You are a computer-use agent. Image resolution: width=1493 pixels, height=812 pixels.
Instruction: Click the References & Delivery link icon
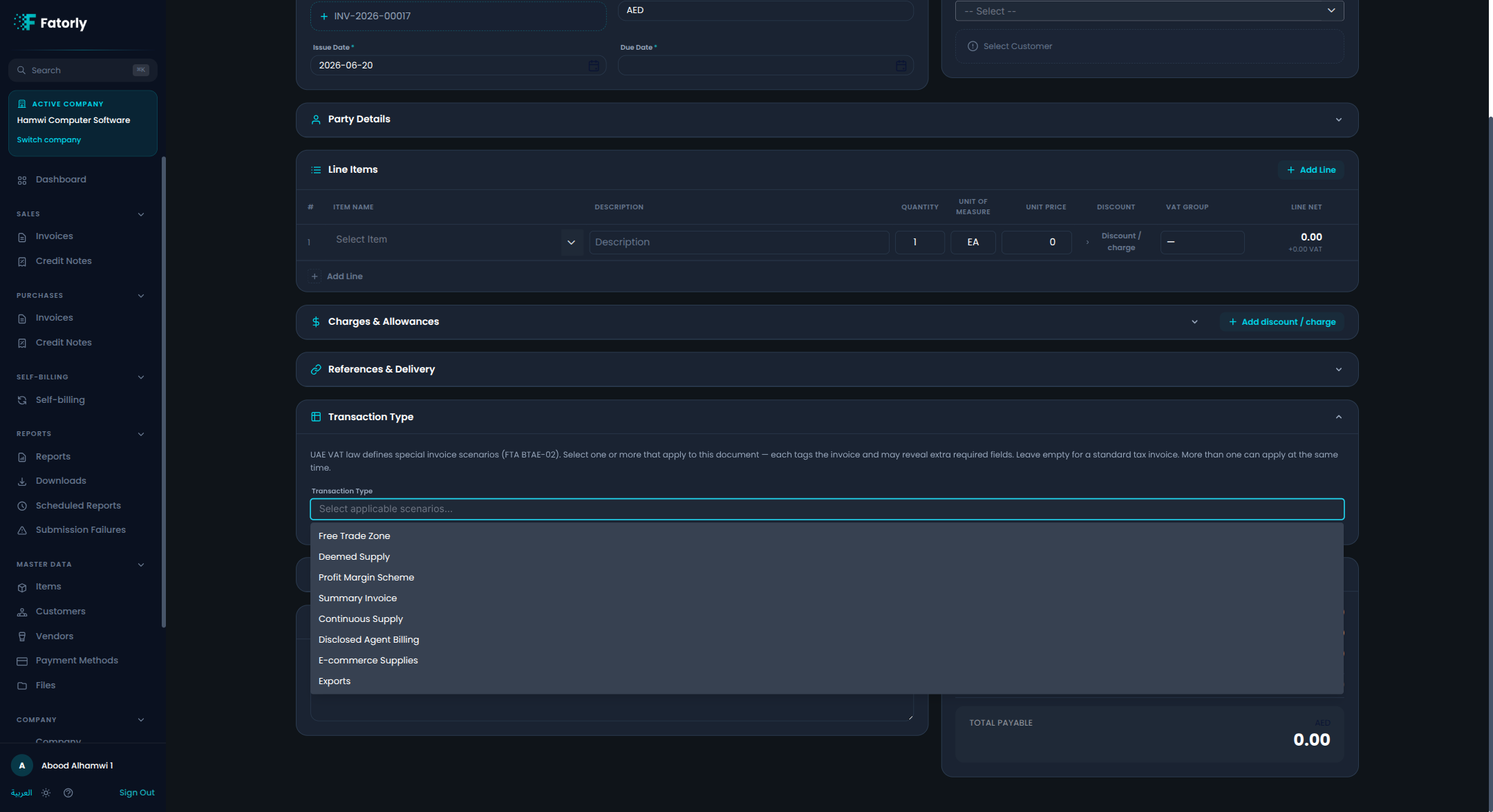[316, 370]
